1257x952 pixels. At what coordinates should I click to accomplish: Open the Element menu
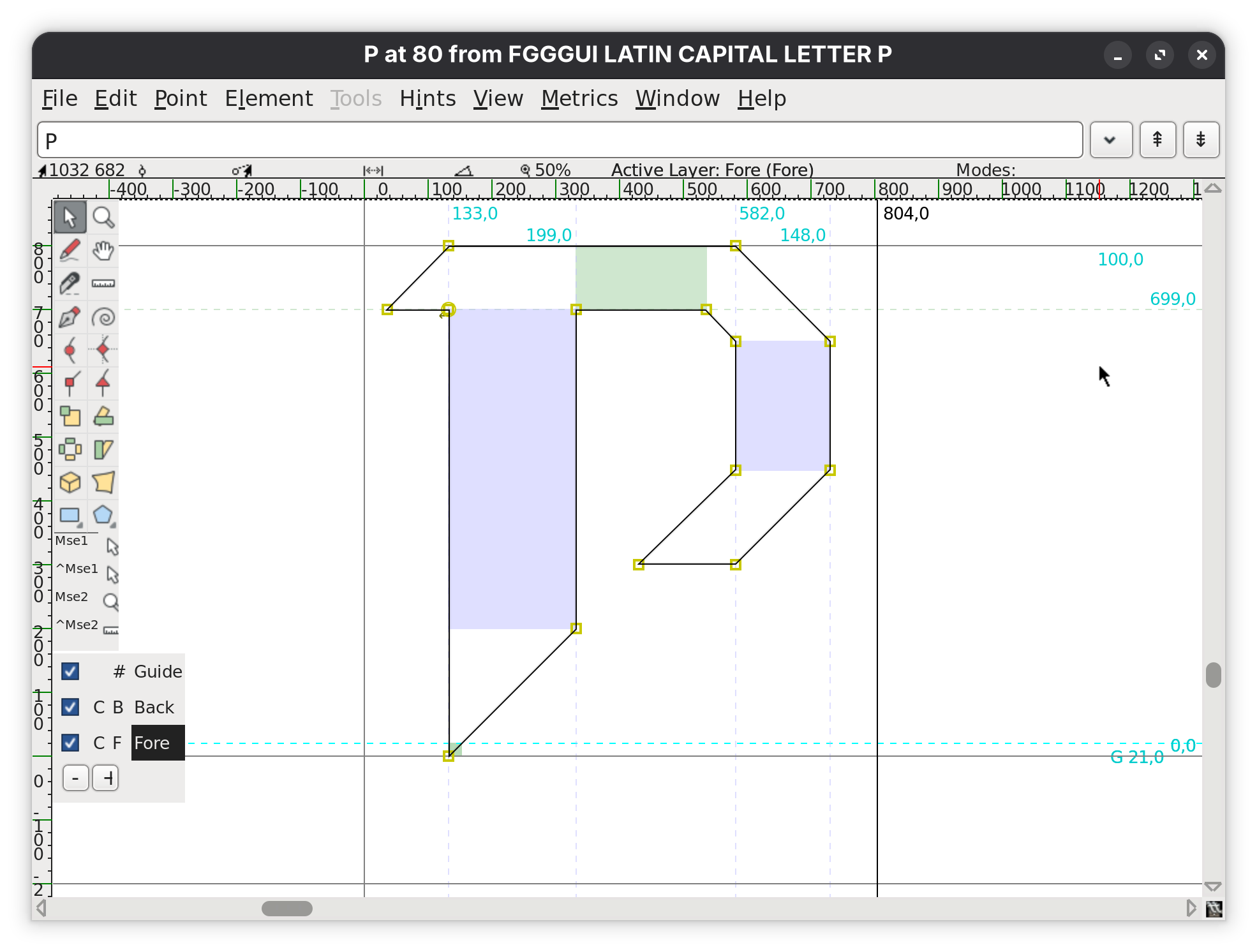269,99
